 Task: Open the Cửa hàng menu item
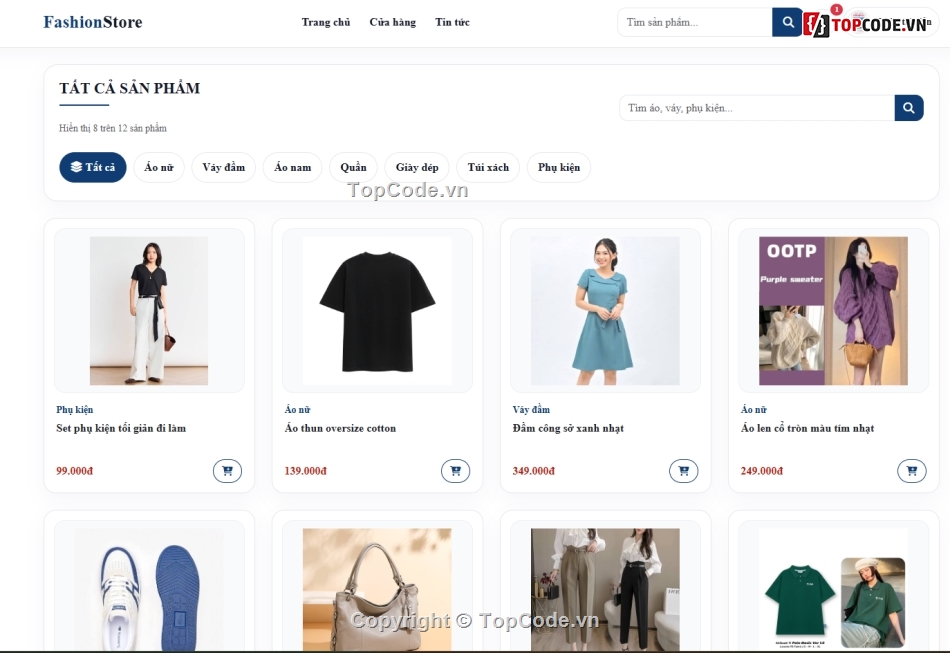tap(393, 22)
